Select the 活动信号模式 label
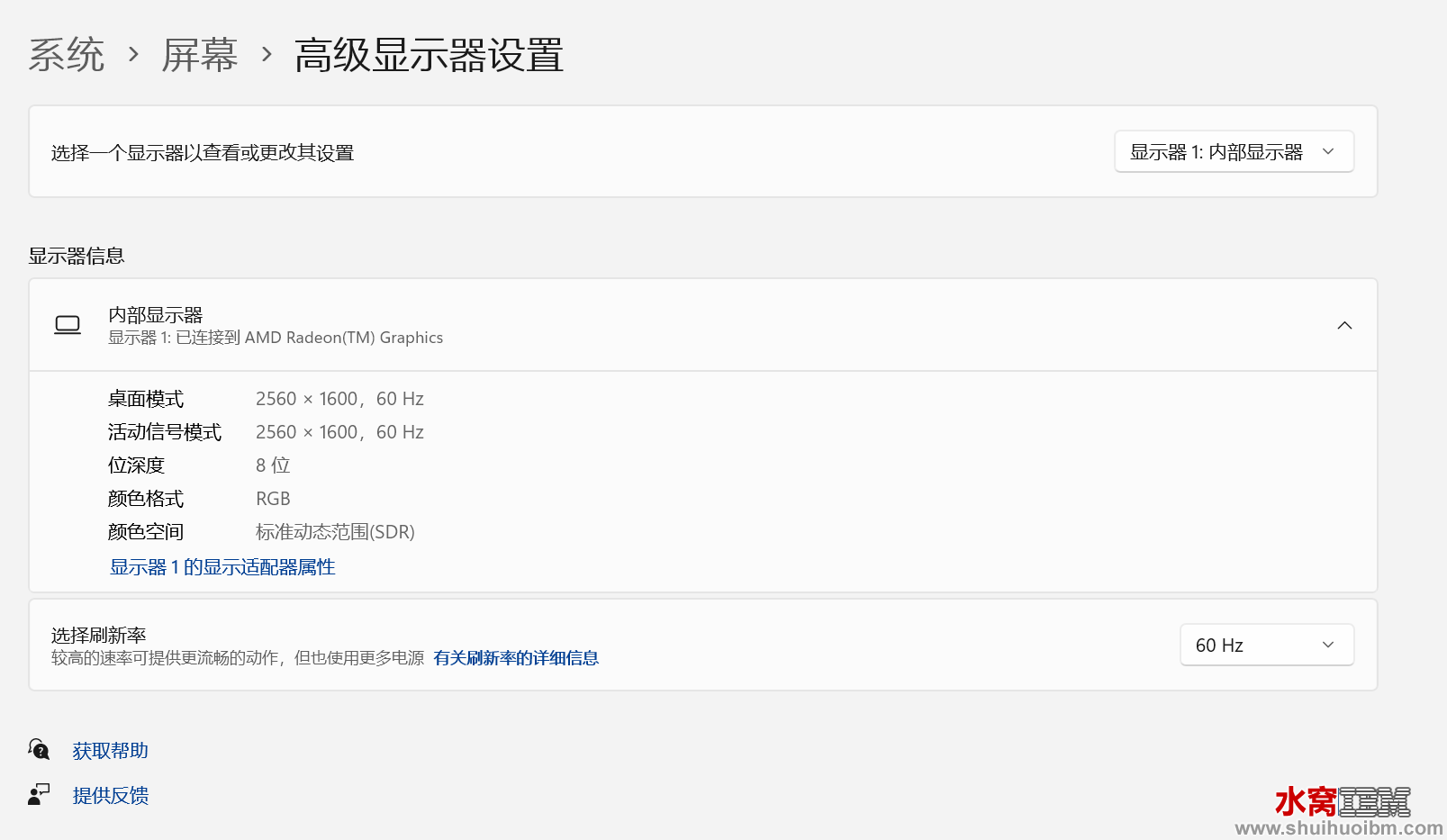Screen dimensions: 1447x840 [165, 432]
